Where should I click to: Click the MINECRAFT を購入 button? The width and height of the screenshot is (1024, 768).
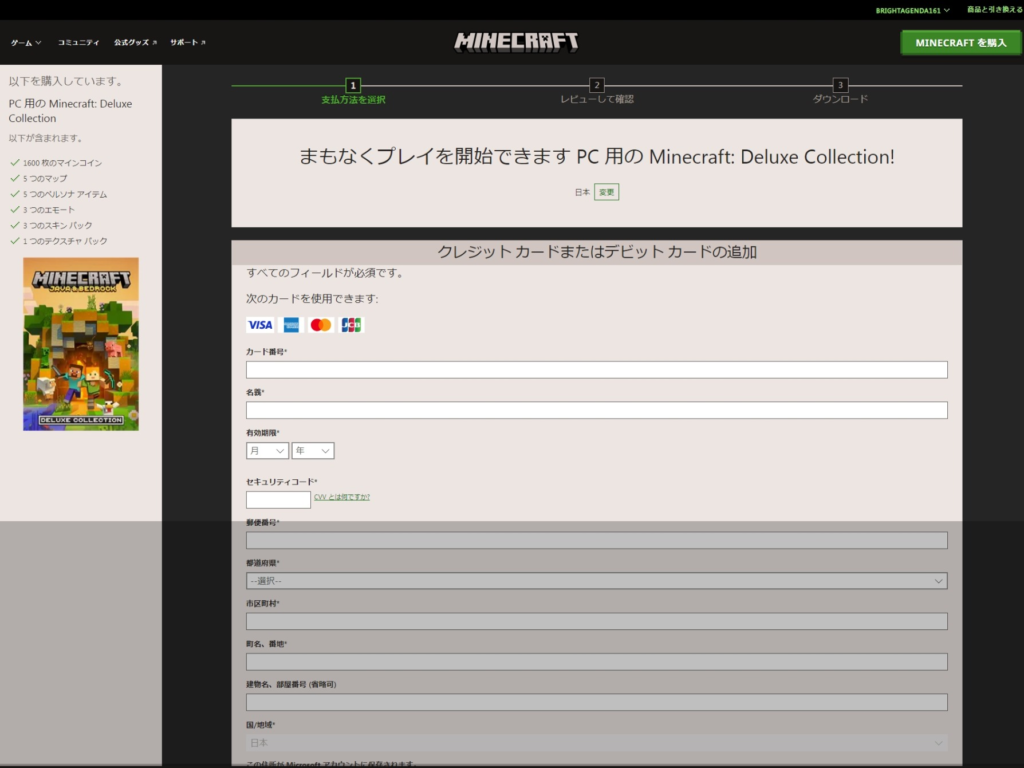[961, 42]
